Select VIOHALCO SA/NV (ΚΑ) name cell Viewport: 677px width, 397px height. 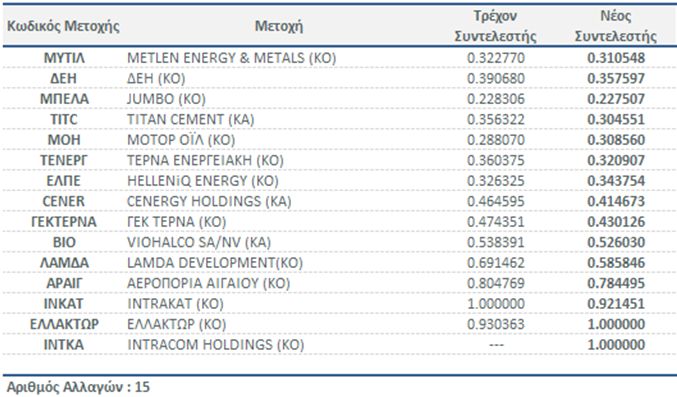click(199, 242)
